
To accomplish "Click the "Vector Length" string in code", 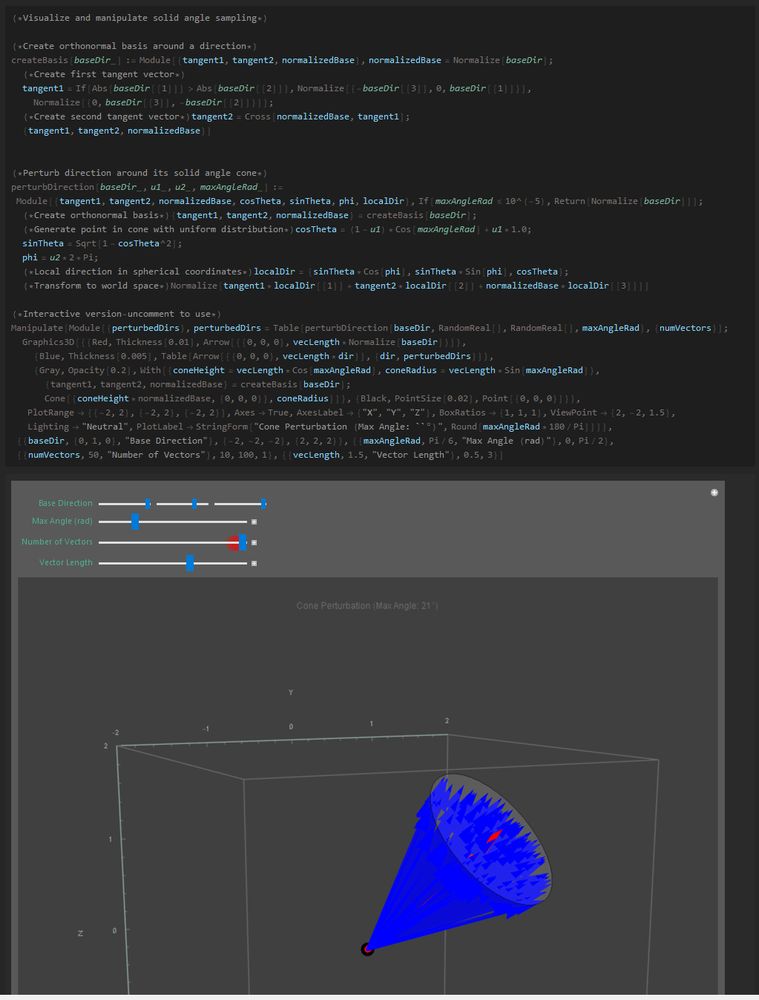I will [411, 455].
